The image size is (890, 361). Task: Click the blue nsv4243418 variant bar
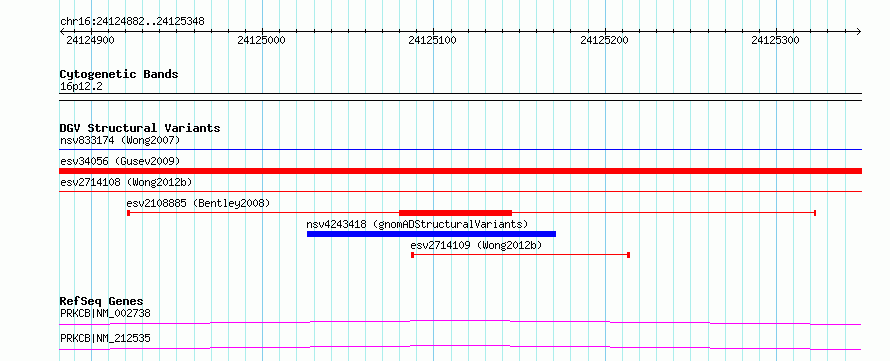tap(431, 234)
